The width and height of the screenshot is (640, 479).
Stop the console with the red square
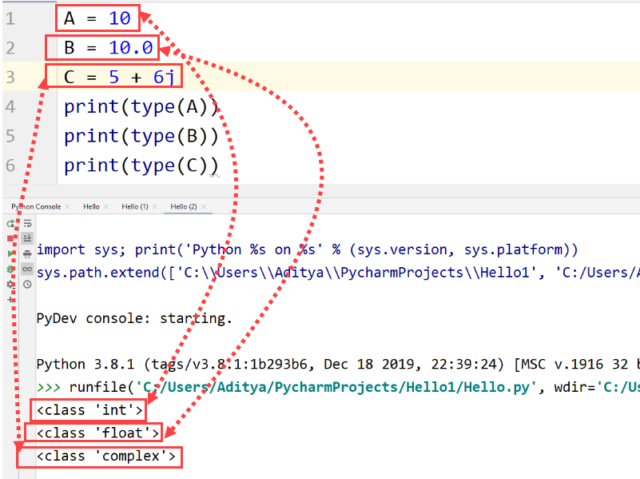pos(10,240)
